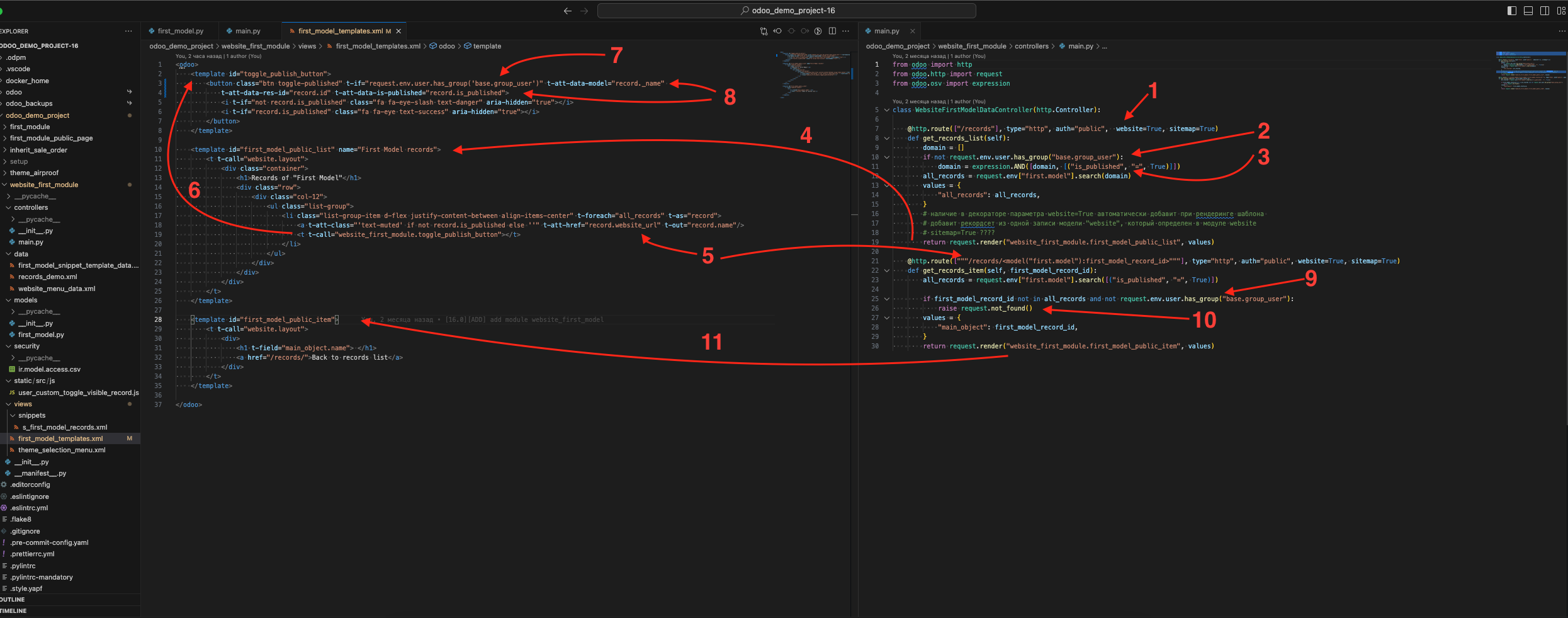
Task: Toggle file blame annotations icon
Action: (x=818, y=31)
